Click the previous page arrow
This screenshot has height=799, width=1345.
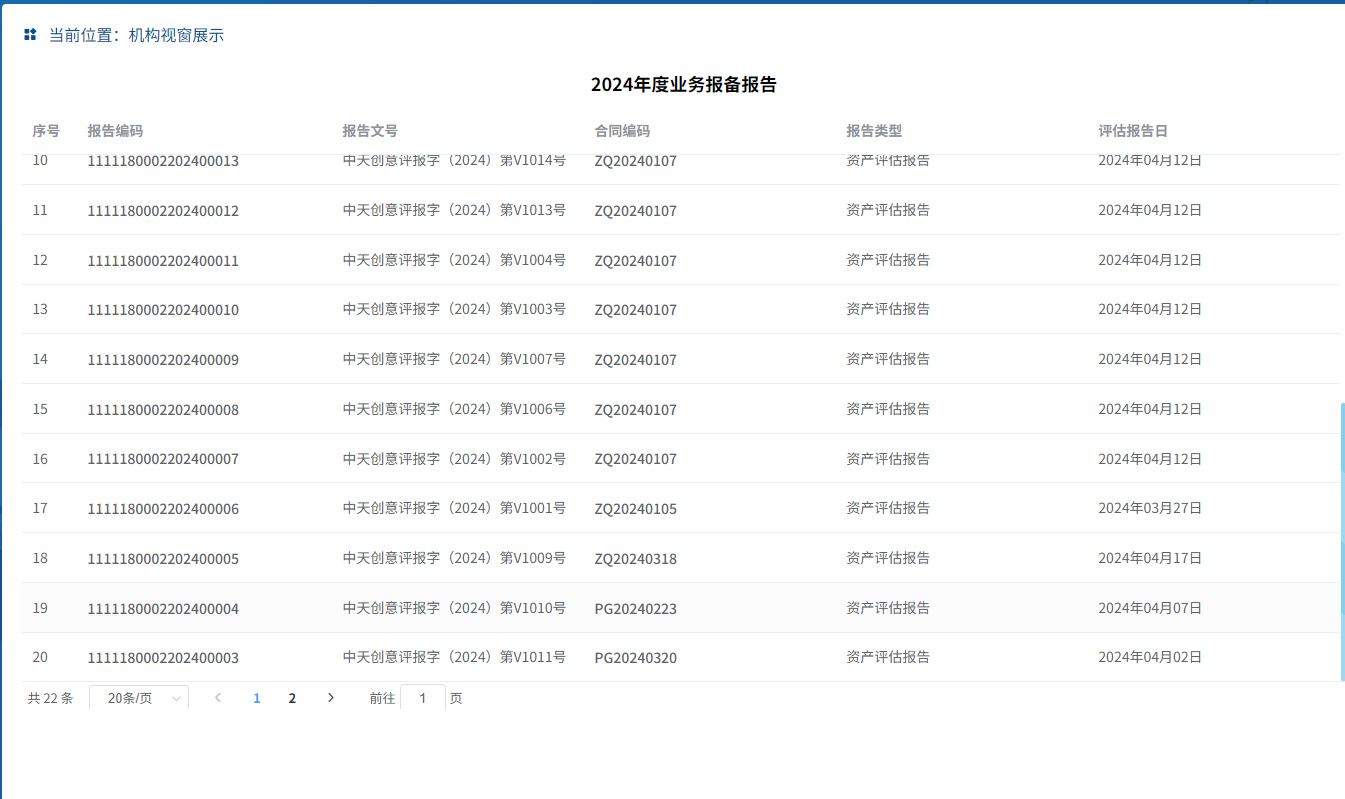pos(218,698)
